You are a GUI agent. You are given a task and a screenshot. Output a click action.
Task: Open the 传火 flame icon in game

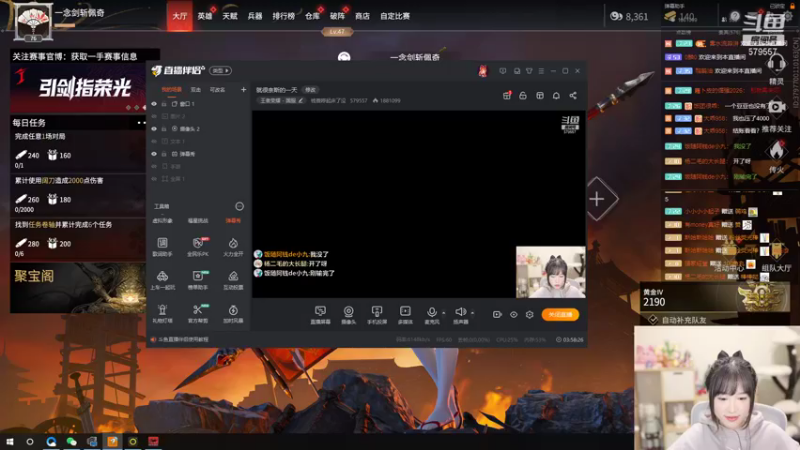(776, 157)
